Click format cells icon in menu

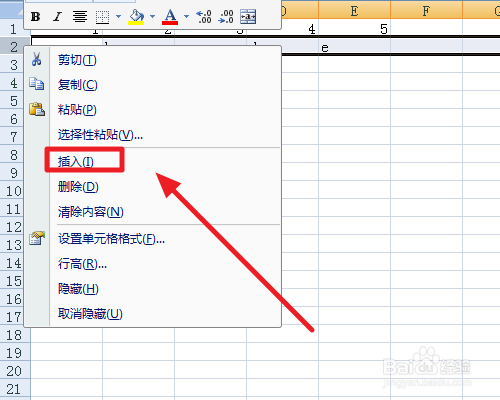[x=37, y=238]
